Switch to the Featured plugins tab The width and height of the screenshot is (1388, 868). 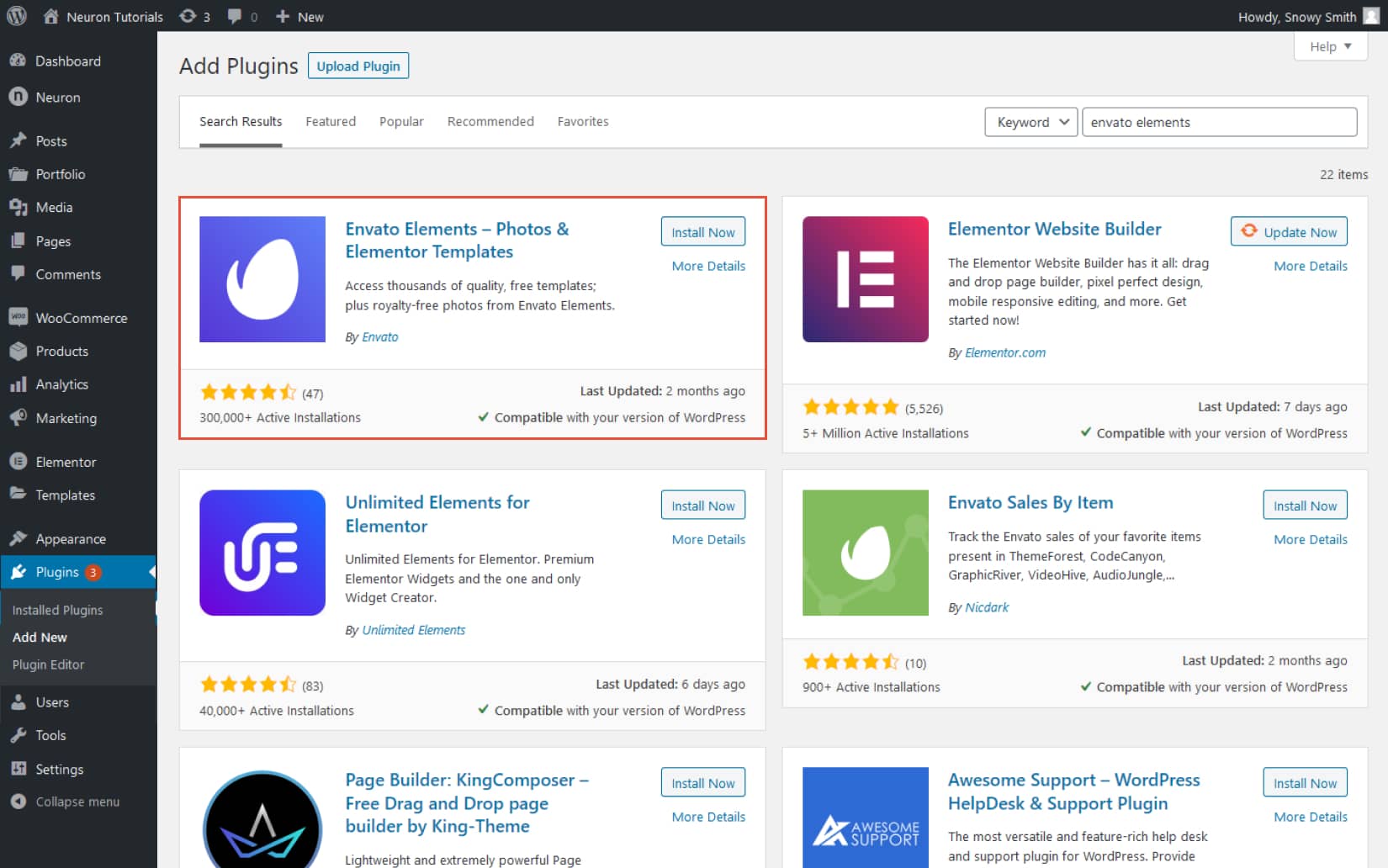[330, 121]
